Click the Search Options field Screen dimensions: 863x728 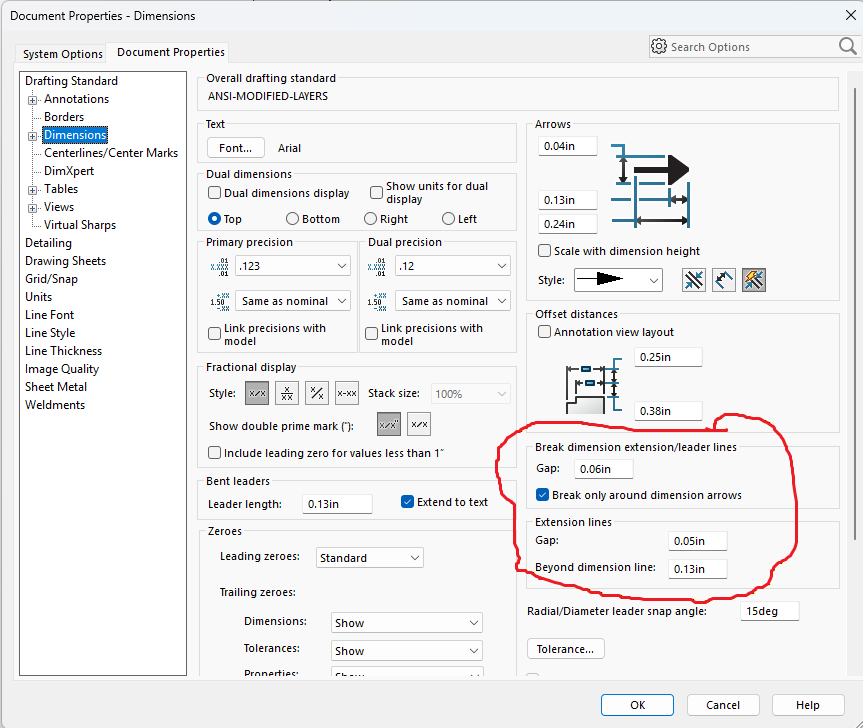pos(750,47)
